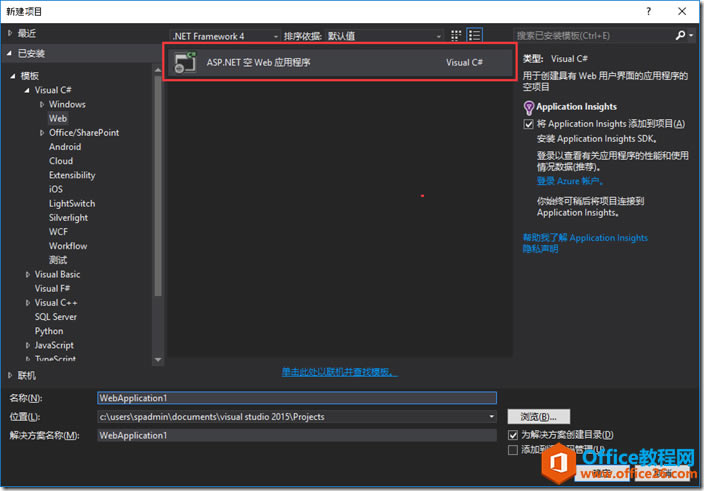Click the project name input field
Image resolution: width=704 pixels, height=491 pixels.
(x=297, y=398)
